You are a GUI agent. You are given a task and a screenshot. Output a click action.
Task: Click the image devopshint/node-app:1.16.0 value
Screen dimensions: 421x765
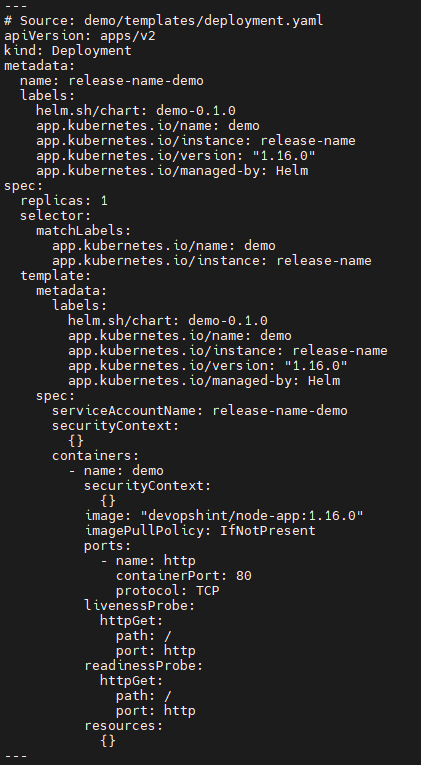(x=252, y=516)
